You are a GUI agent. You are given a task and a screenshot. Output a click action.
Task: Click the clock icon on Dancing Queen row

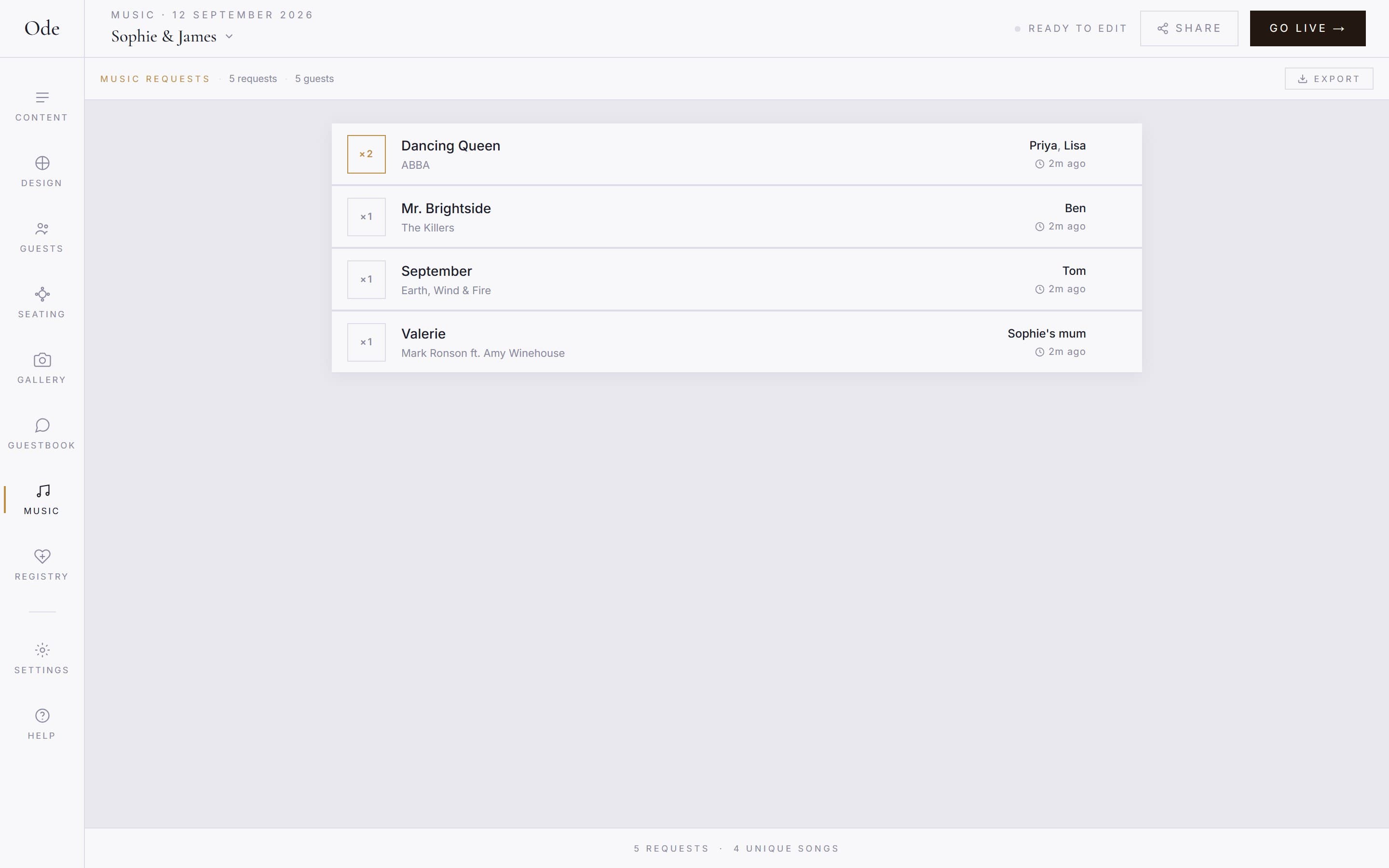[x=1039, y=164]
